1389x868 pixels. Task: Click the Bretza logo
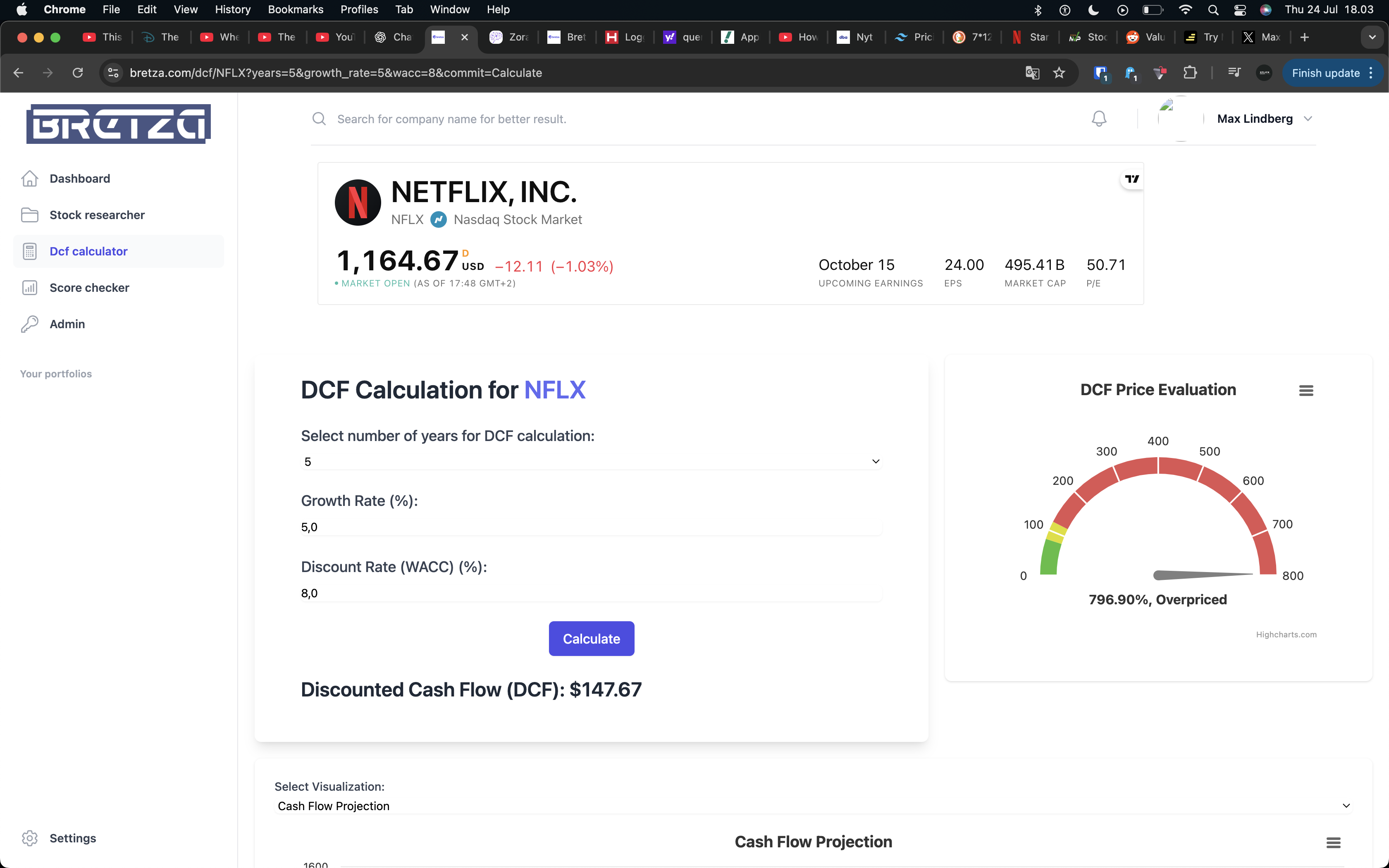pos(118,124)
